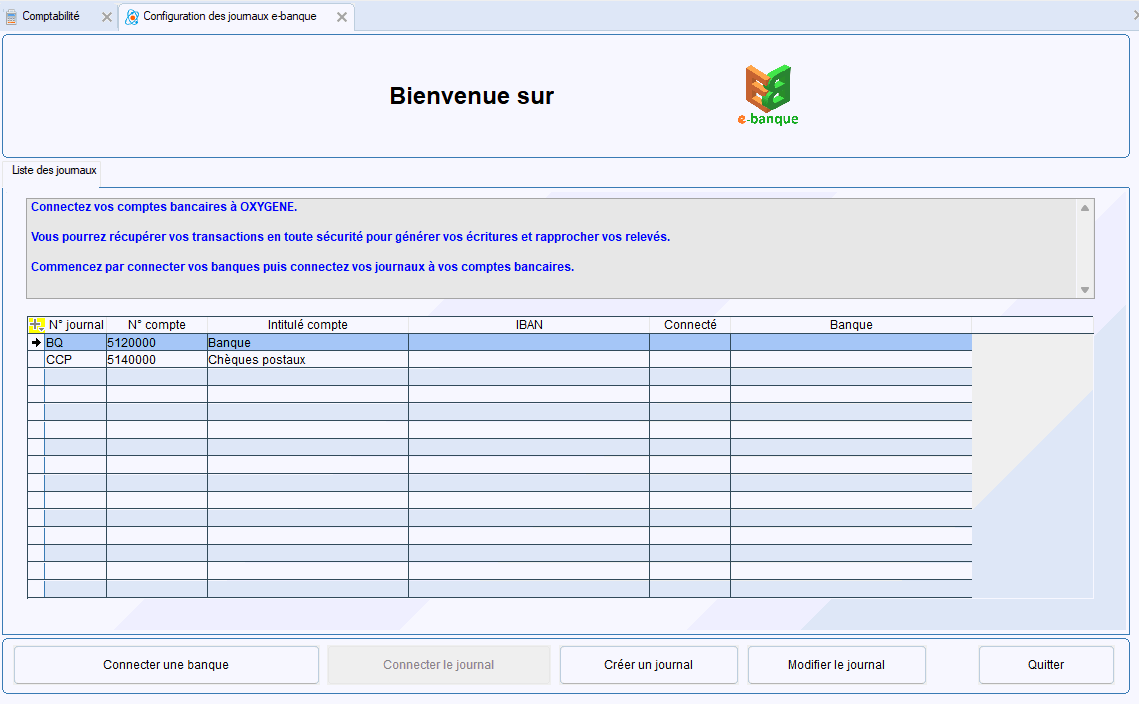This screenshot has width=1139, height=704.
Task: Click the IBAN column header
Action: pos(529,325)
